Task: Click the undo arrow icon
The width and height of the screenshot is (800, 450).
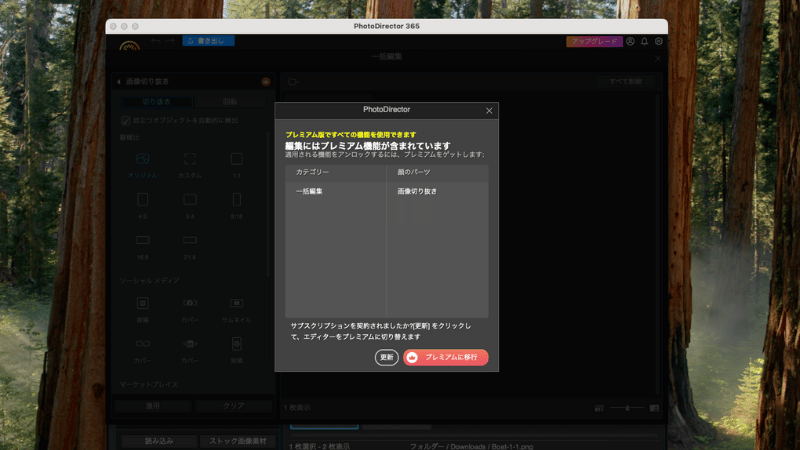Action: [156, 41]
